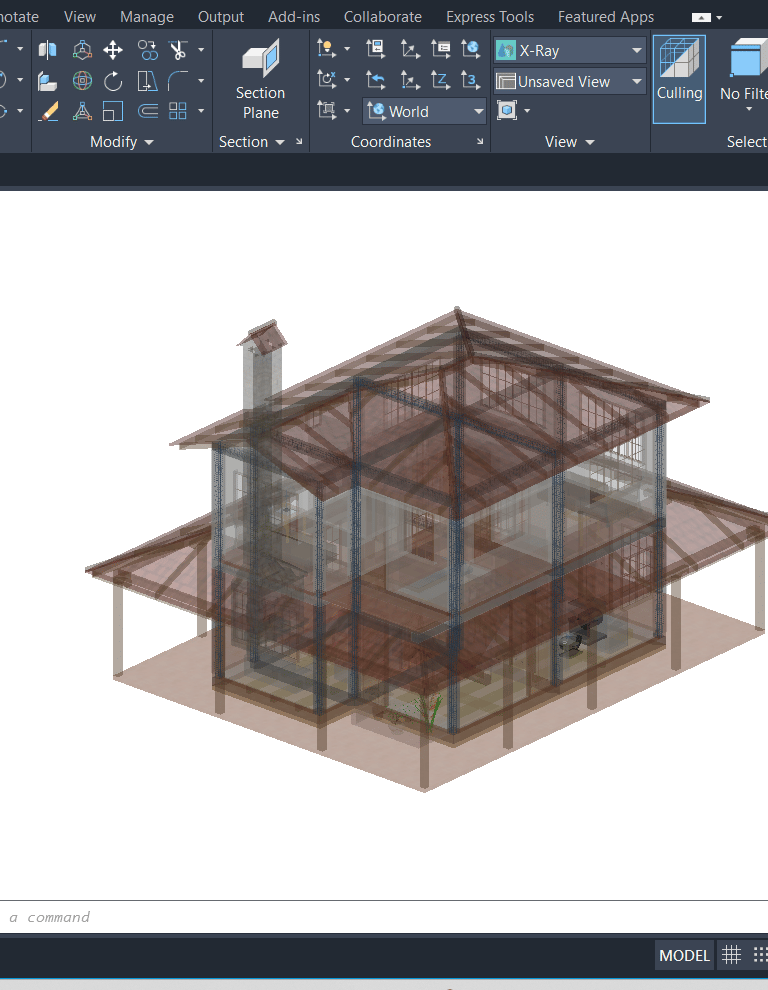
Task: Activate the Erase tool icon
Action: [x=48, y=112]
